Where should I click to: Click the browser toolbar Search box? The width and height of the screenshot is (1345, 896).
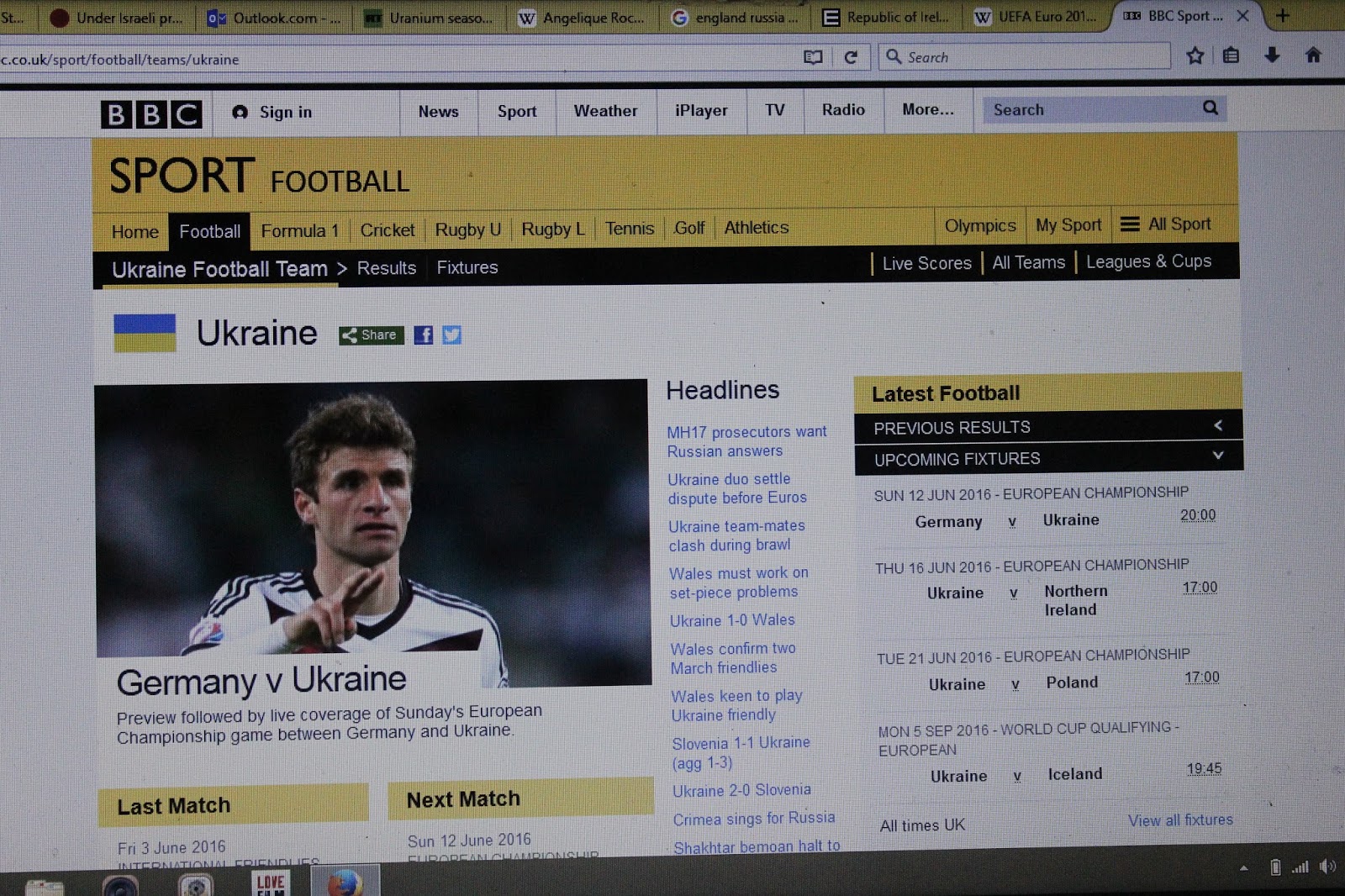(1024, 56)
